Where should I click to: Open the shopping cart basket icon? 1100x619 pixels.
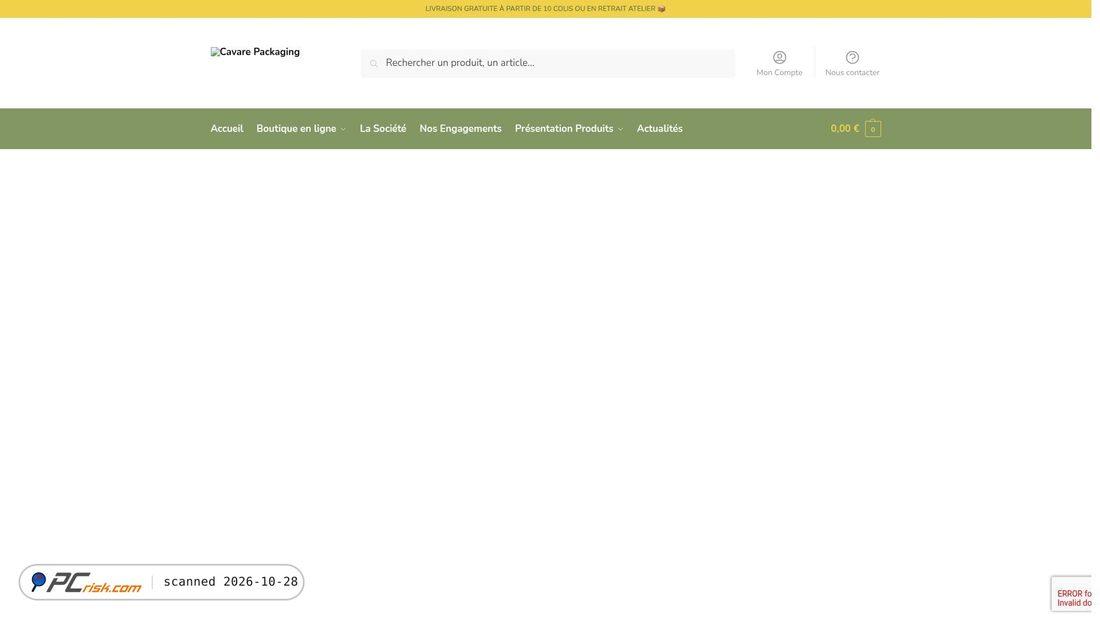tap(873, 128)
